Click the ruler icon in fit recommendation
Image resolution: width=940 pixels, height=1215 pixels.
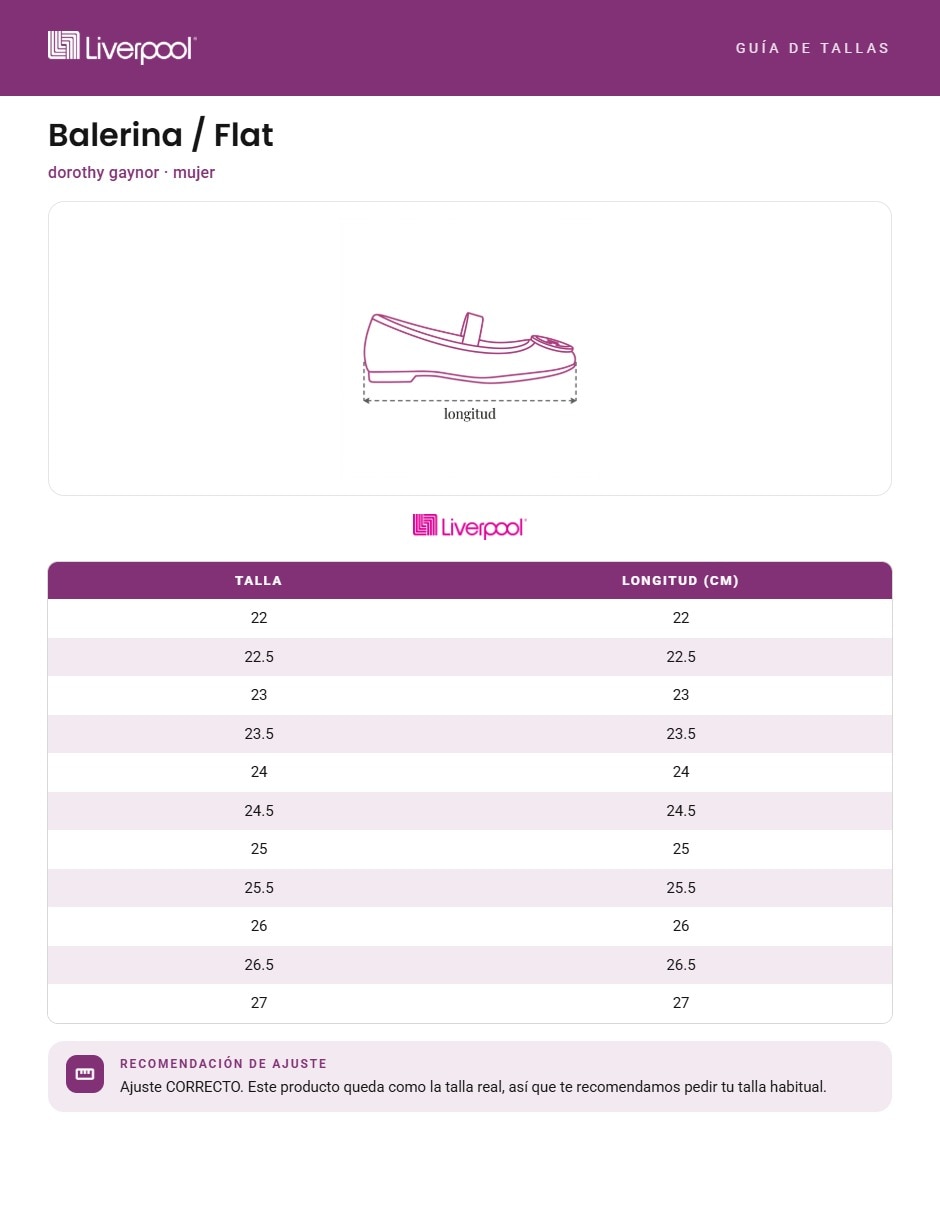coord(85,1074)
